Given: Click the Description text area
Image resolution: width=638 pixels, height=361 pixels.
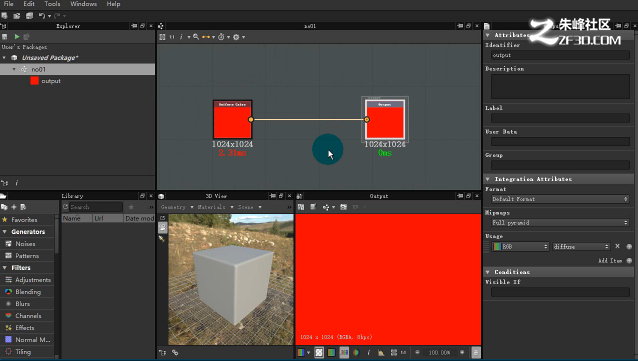Looking at the screenshot, I should coord(560,86).
